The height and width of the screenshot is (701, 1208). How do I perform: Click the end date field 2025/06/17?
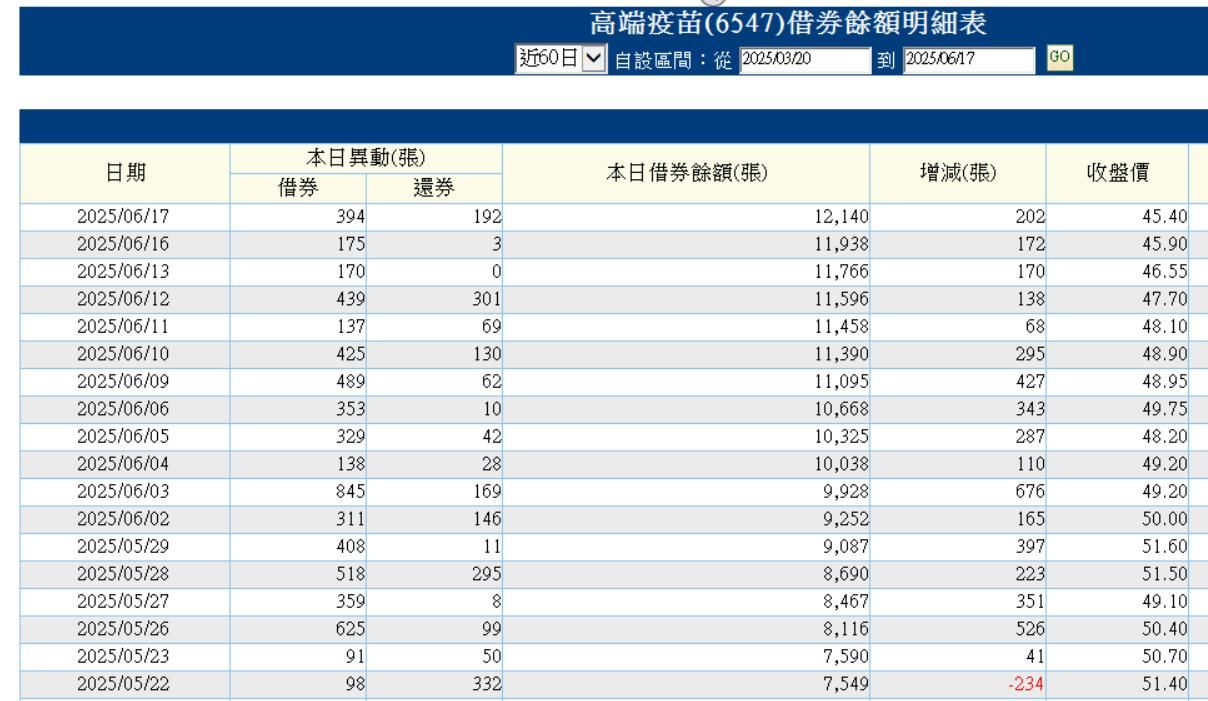(969, 58)
